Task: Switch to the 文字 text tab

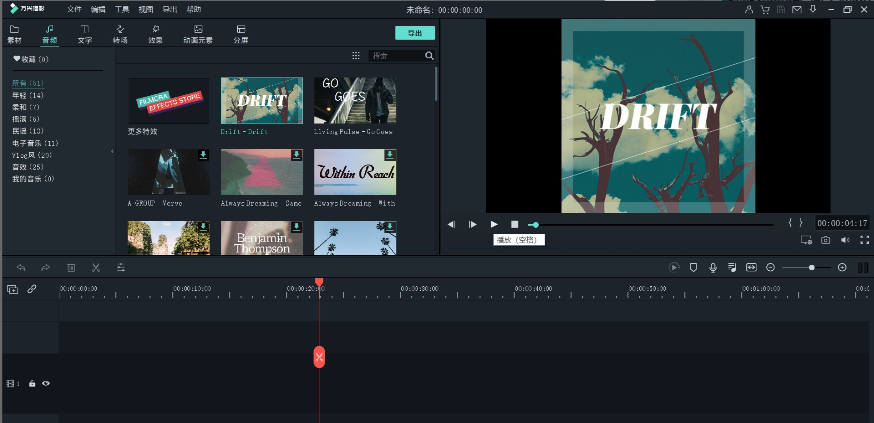Action: 85,34
